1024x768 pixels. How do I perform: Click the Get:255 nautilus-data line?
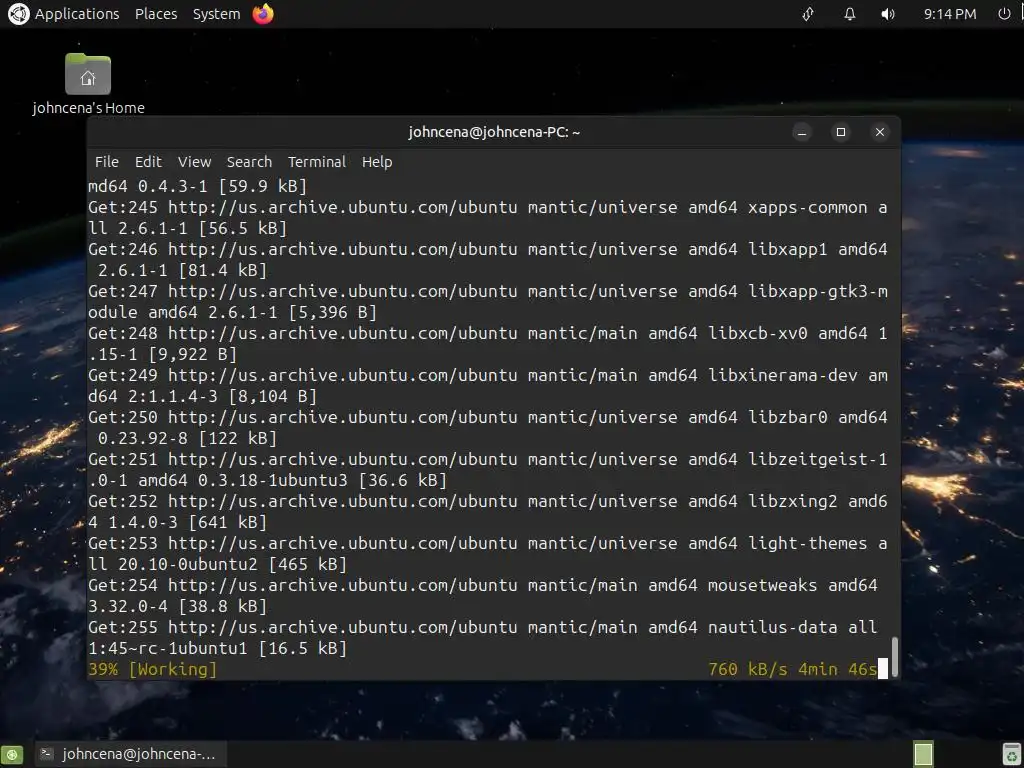483,628
